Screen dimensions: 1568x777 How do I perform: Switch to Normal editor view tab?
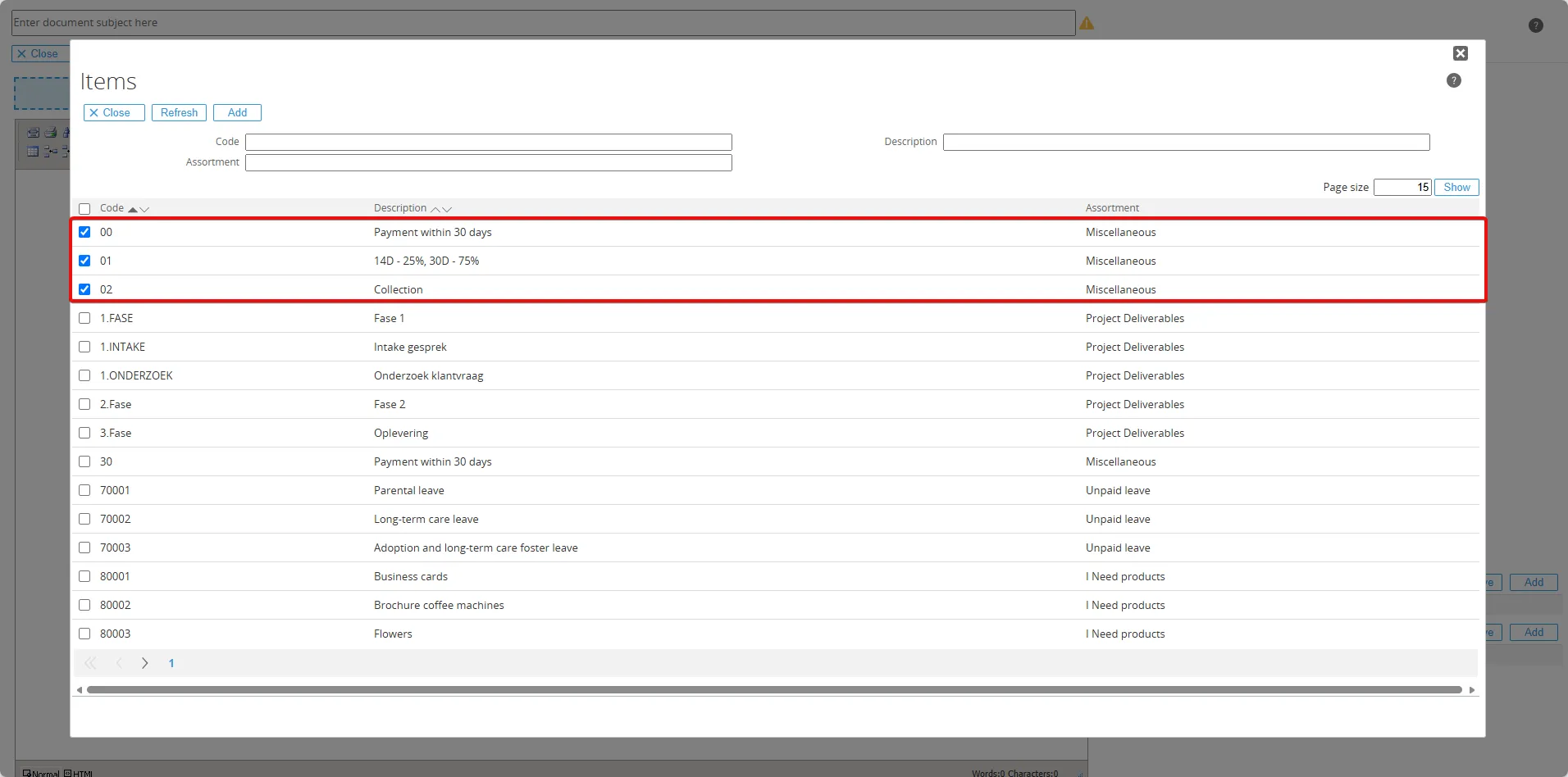pyautogui.click(x=41, y=773)
